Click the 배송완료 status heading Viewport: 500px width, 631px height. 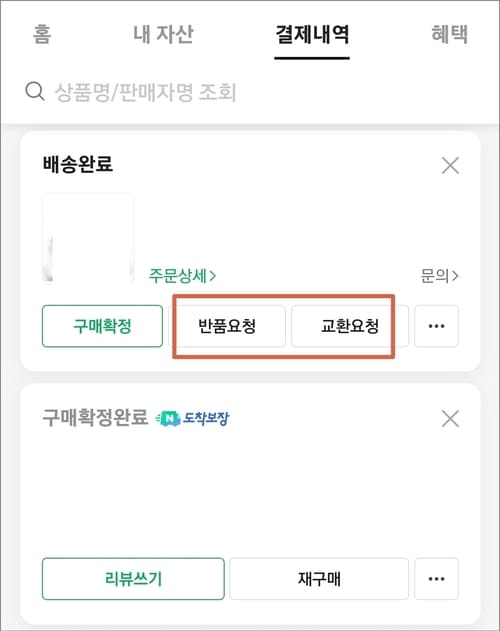(x=78, y=164)
